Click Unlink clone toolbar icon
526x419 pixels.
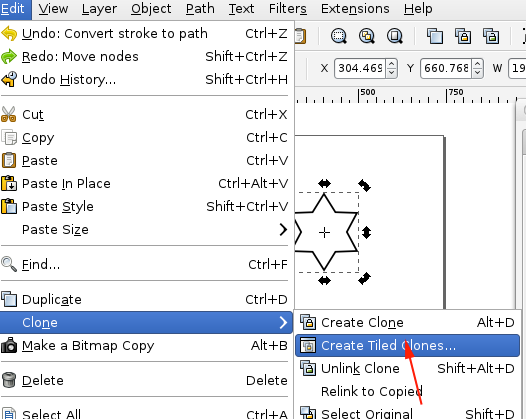pos(491,36)
